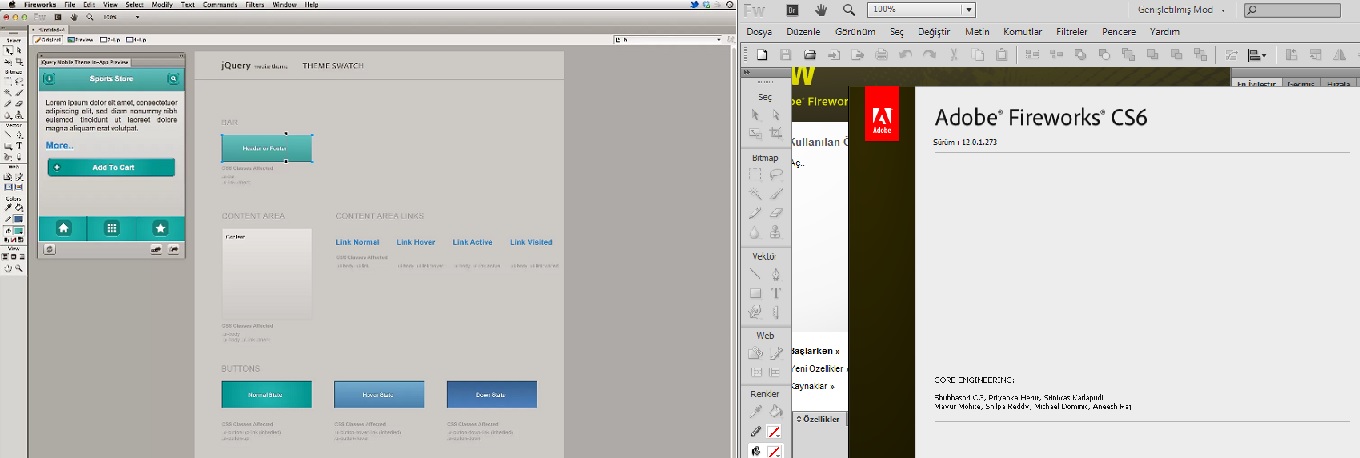Click the Link Normal sample link
The image size is (1360, 458).
[357, 242]
